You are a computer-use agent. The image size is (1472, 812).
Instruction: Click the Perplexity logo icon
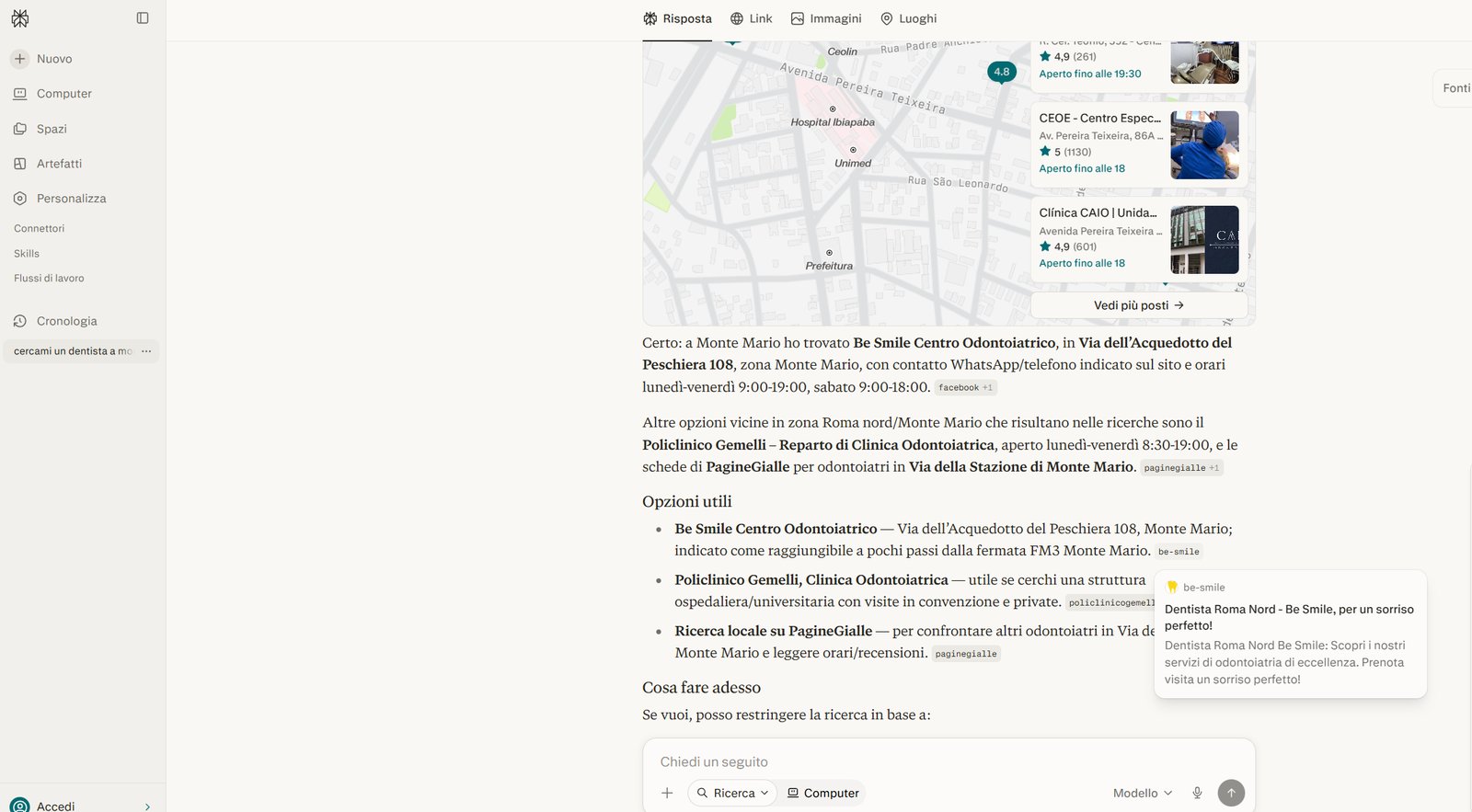pos(20,18)
